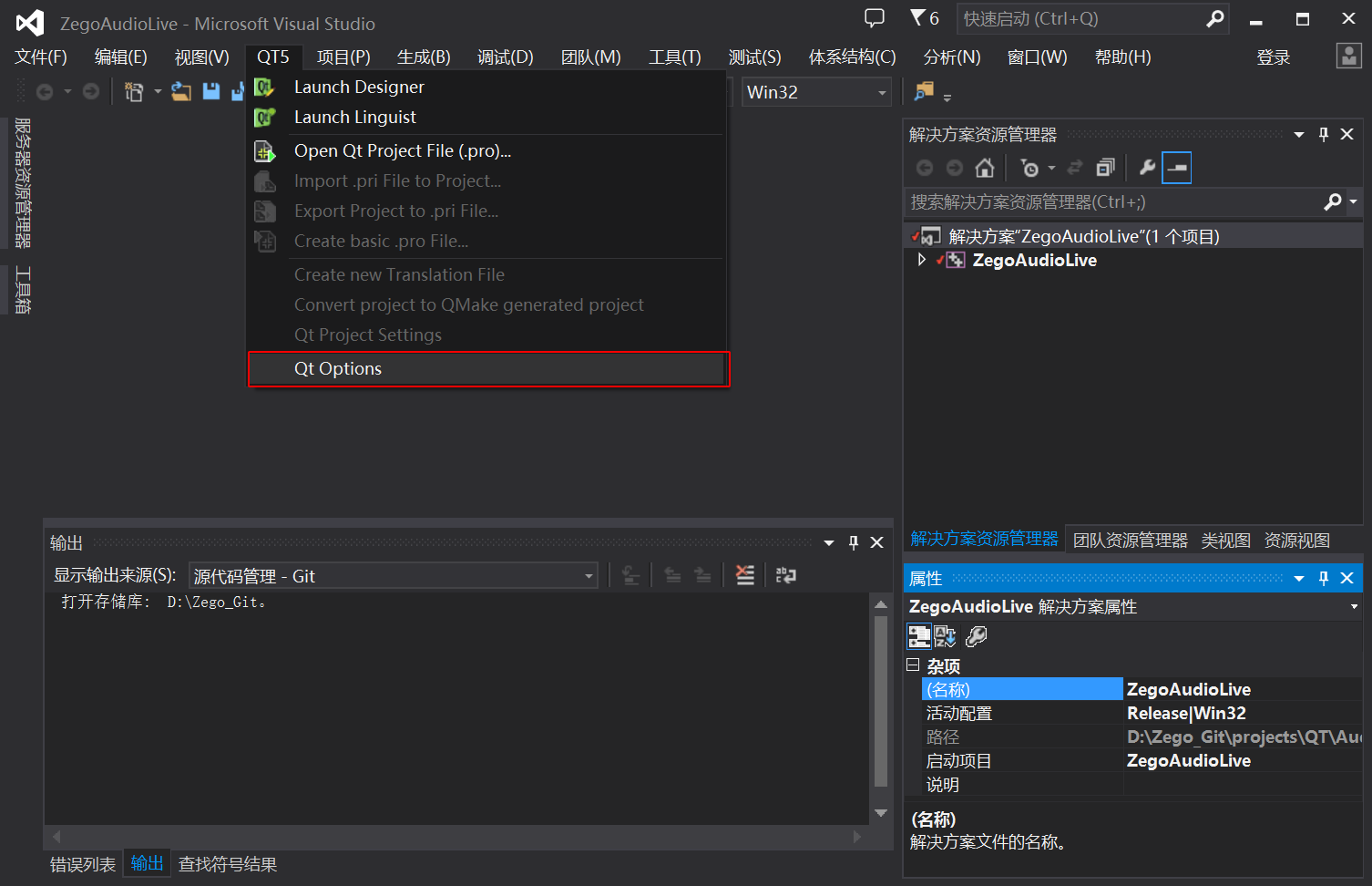The height and width of the screenshot is (886, 1372).
Task: Click the property pages wrench icon
Action: point(976,636)
